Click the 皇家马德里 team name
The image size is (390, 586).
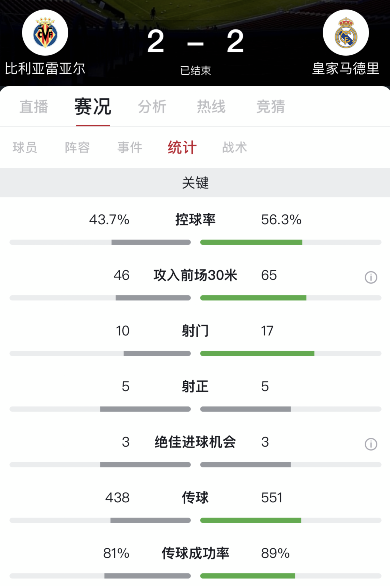click(346, 68)
